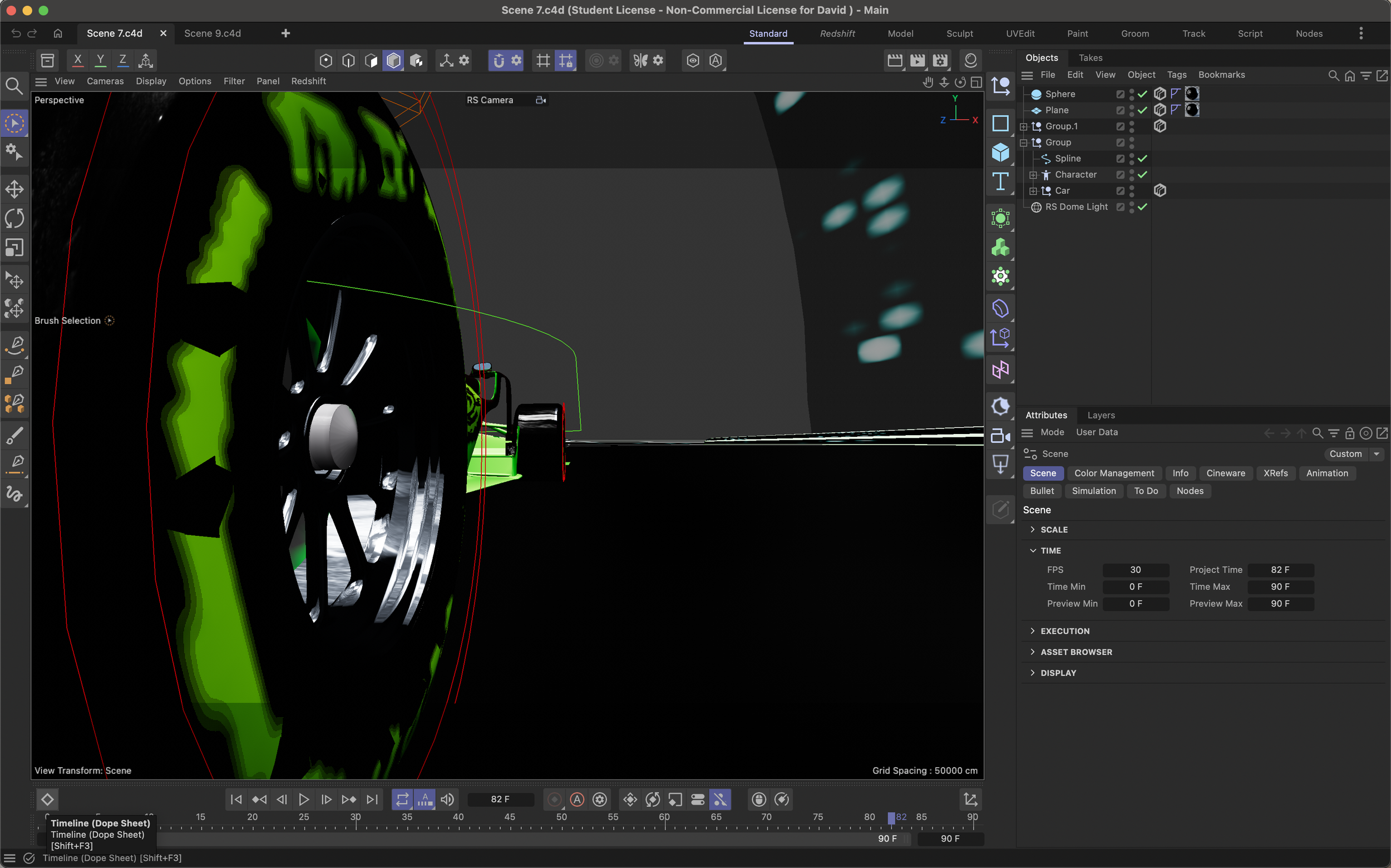
Task: Click the FPS value field
Action: pos(1135,570)
